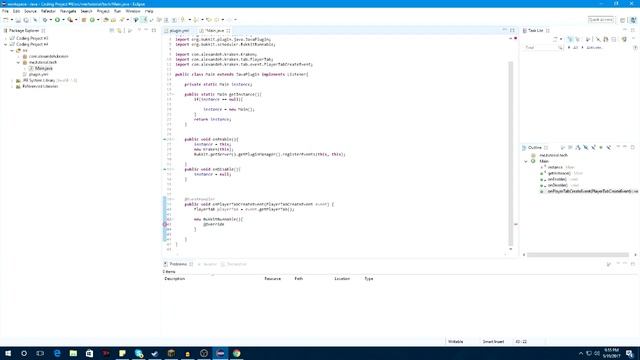The width and height of the screenshot is (640, 360).
Task: Open the Eclipse icon in the taskbar
Action: point(220,353)
